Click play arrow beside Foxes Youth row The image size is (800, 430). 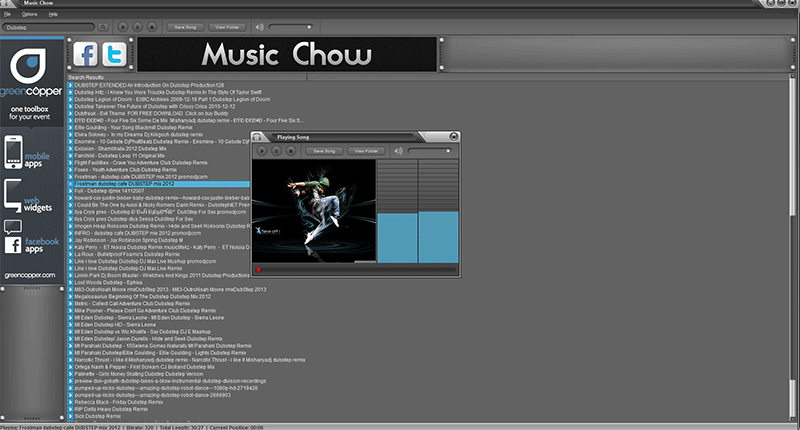[70, 169]
